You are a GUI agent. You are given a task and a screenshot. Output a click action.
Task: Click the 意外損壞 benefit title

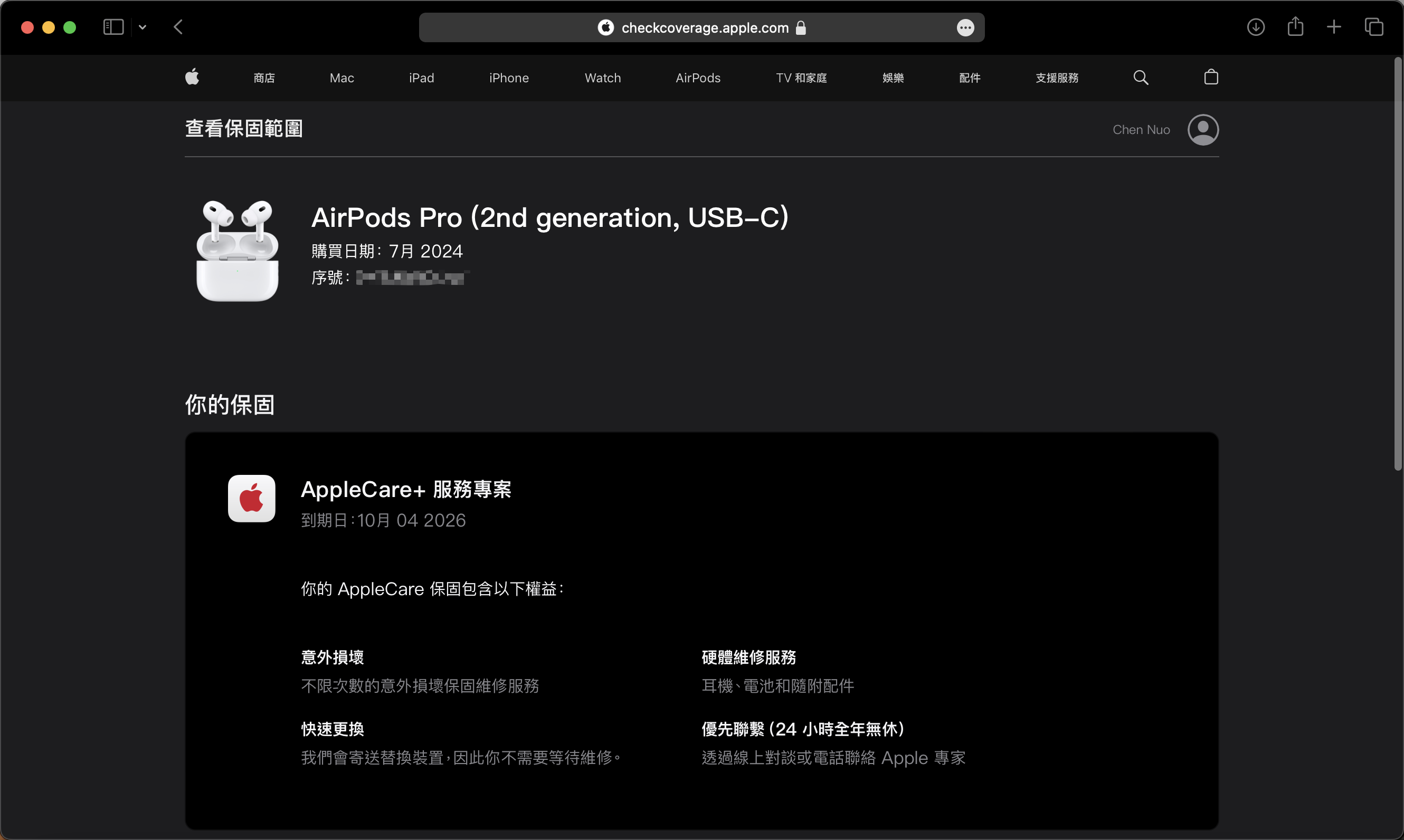pyautogui.click(x=333, y=657)
